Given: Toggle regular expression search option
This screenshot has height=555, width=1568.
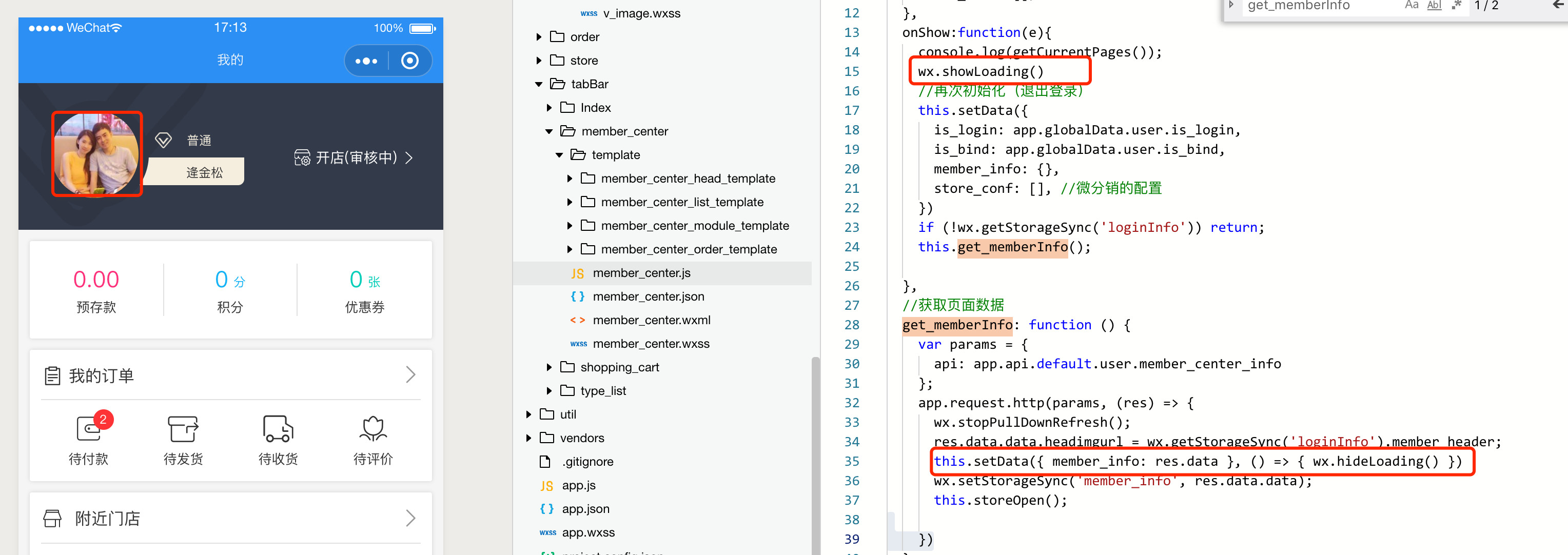Looking at the screenshot, I should [1456, 5].
